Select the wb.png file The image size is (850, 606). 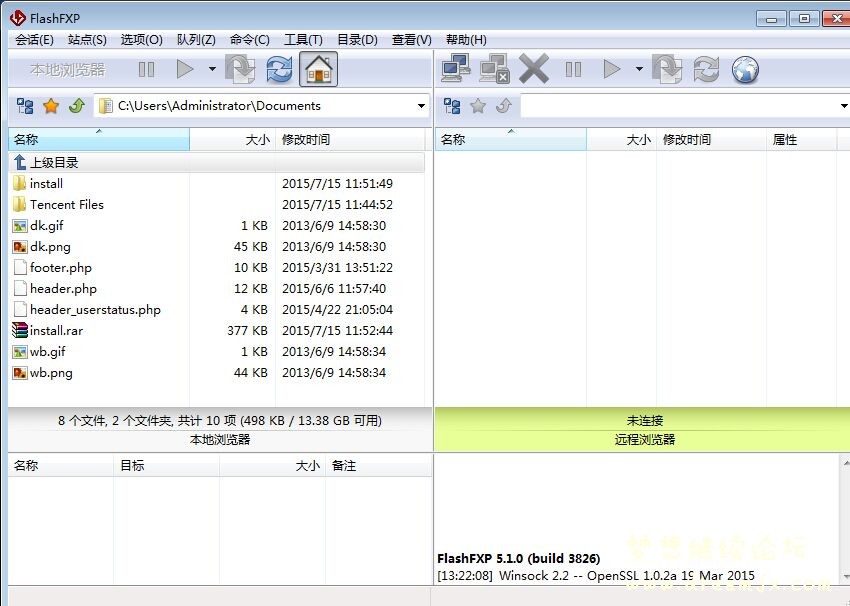[x=216, y=372]
